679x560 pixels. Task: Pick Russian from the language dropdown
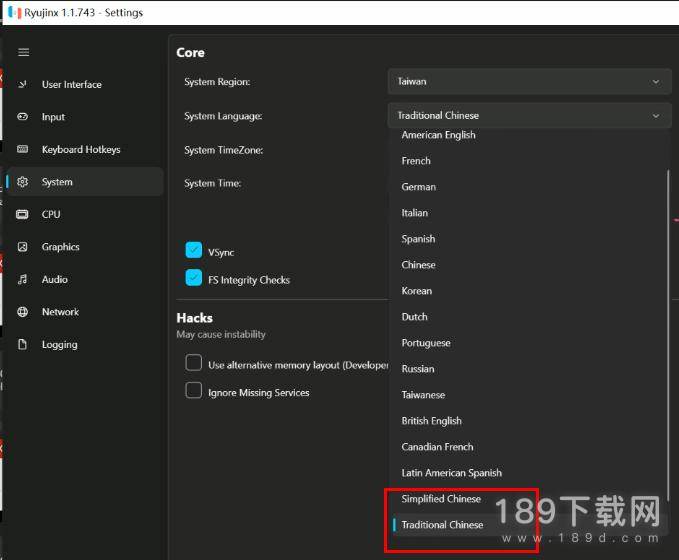527,369
